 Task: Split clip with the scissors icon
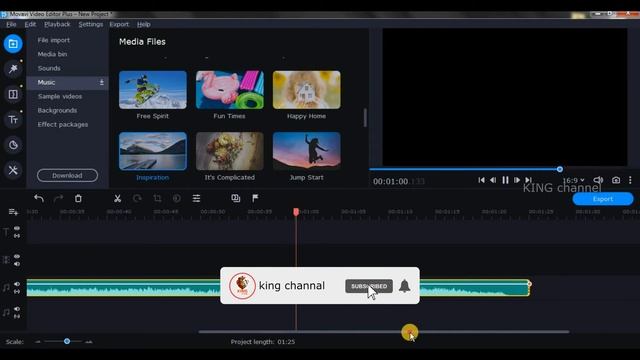pos(118,198)
